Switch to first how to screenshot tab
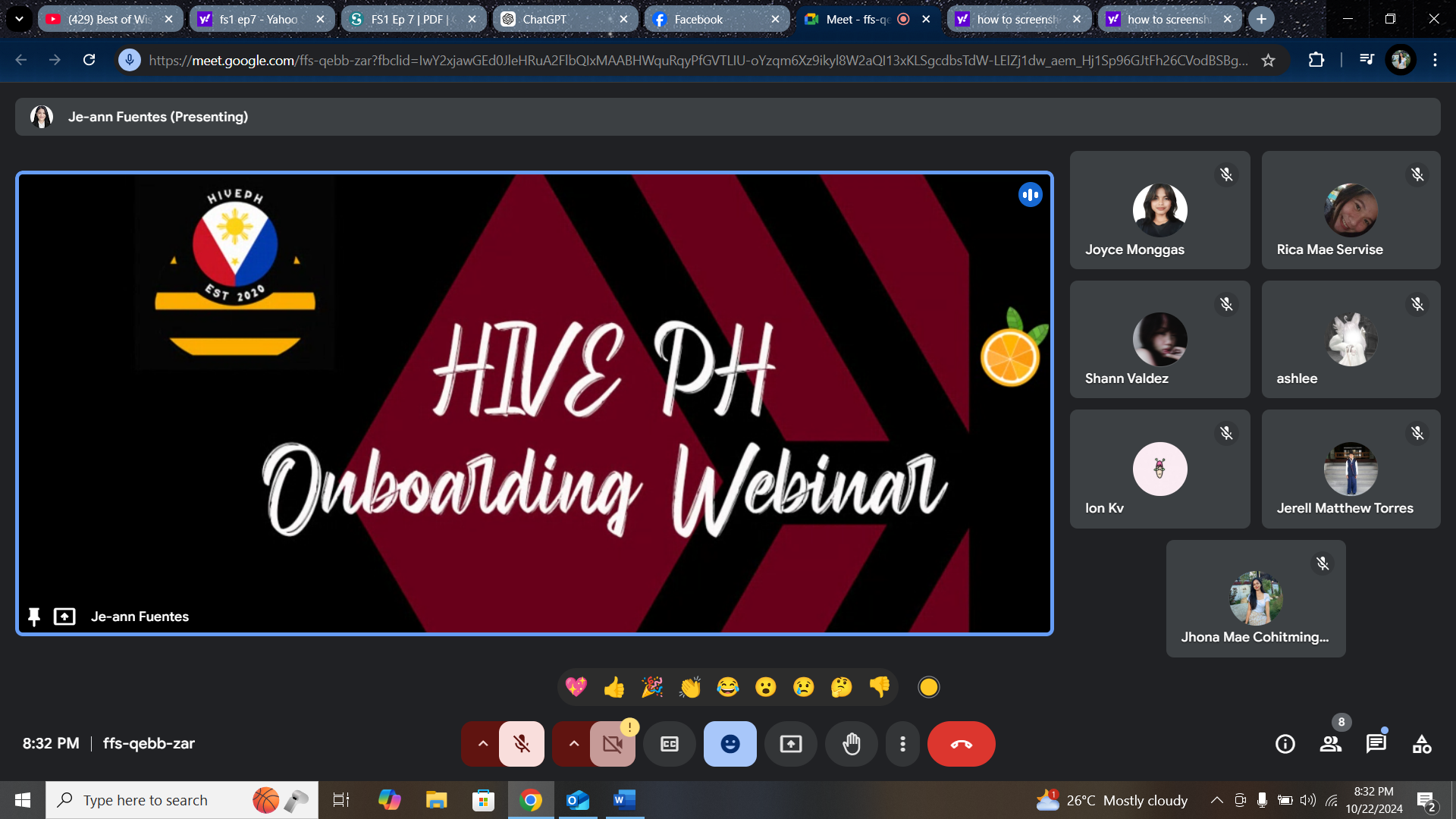 coord(1018,19)
